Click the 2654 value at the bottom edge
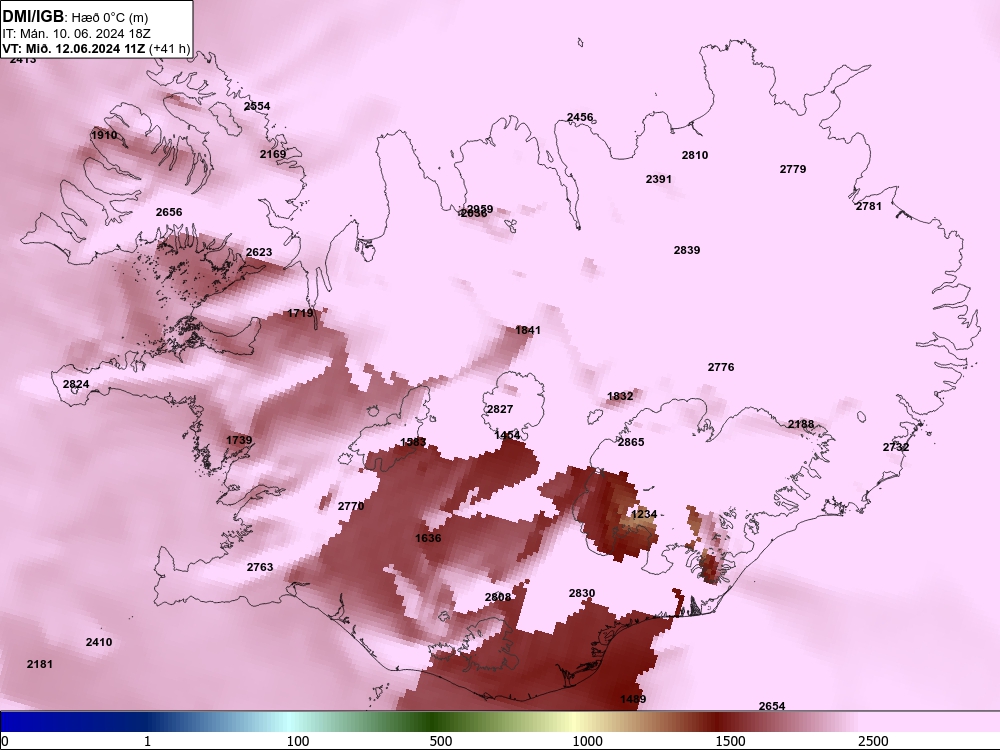Screen dimensions: 1000x750 772,706
